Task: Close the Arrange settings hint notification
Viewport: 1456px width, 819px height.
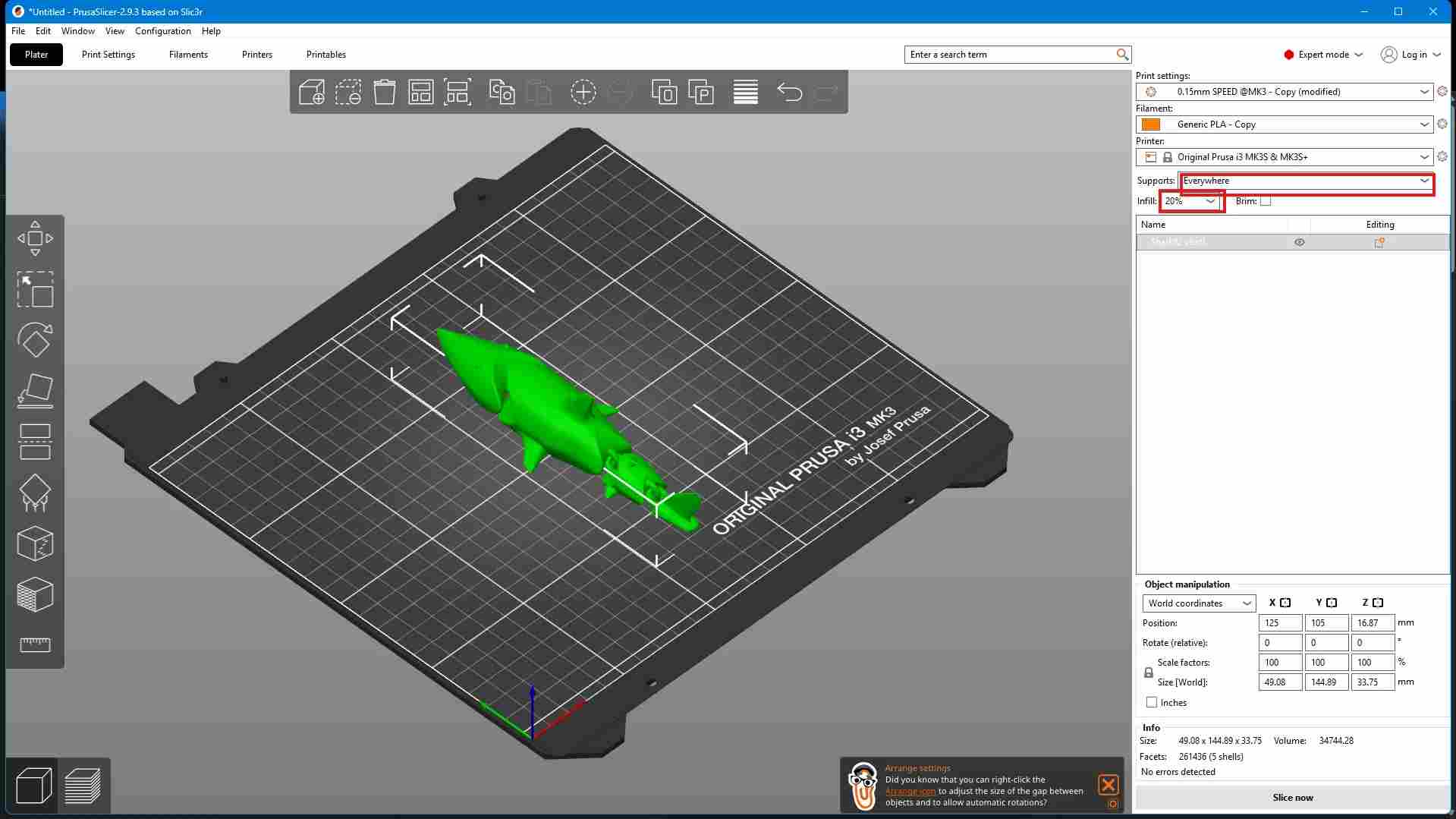Action: coord(1109,784)
